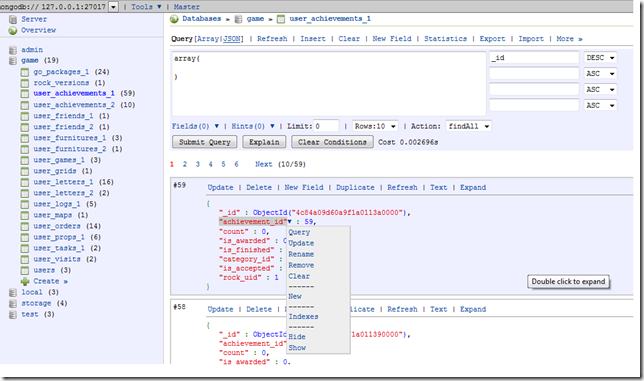This screenshot has height=381, width=644.
Task: Open the DESC sort order dropdown
Action: [x=600, y=58]
